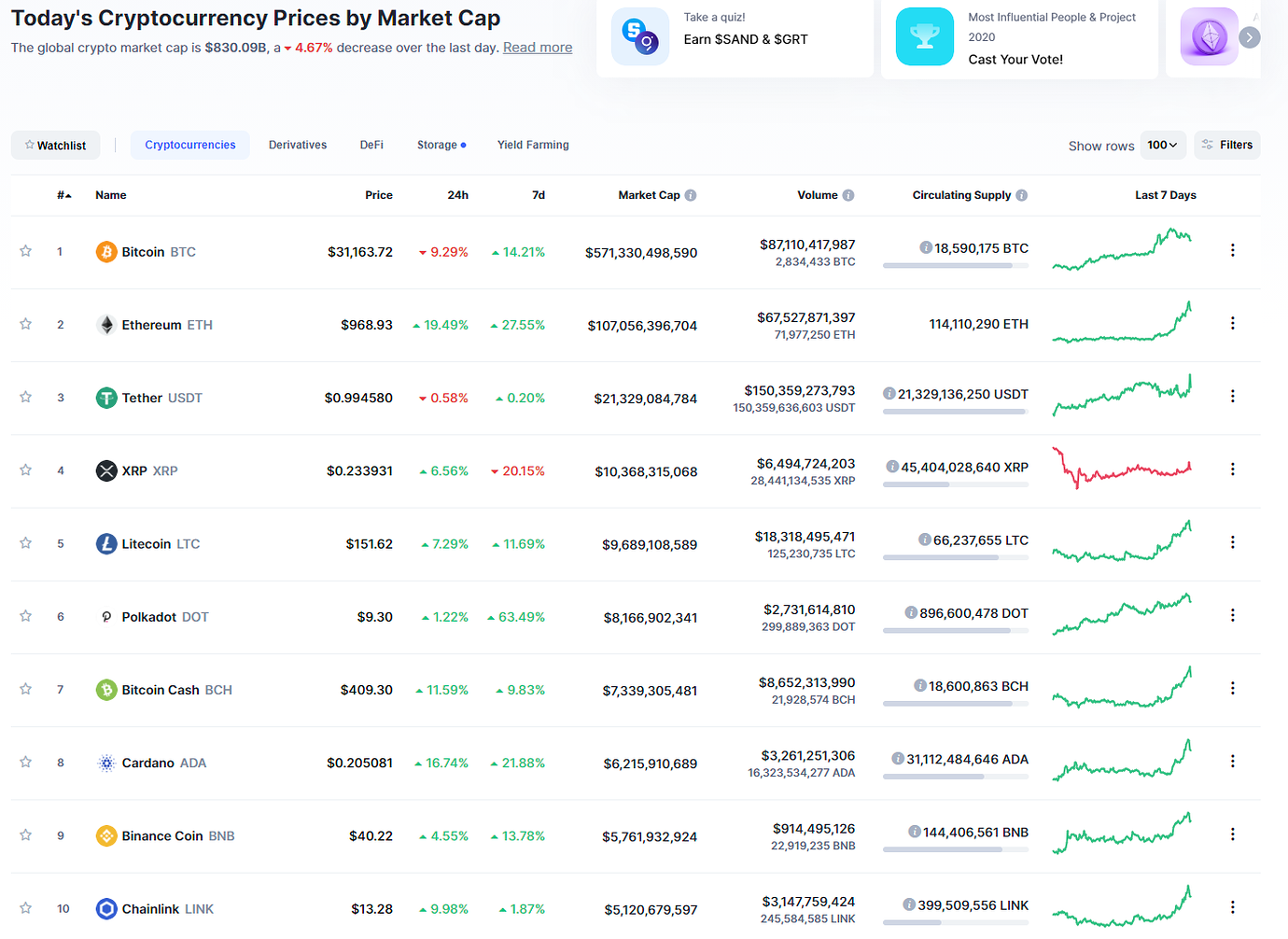
Task: Click the Bitcoin coin logo icon
Action: click(106, 252)
